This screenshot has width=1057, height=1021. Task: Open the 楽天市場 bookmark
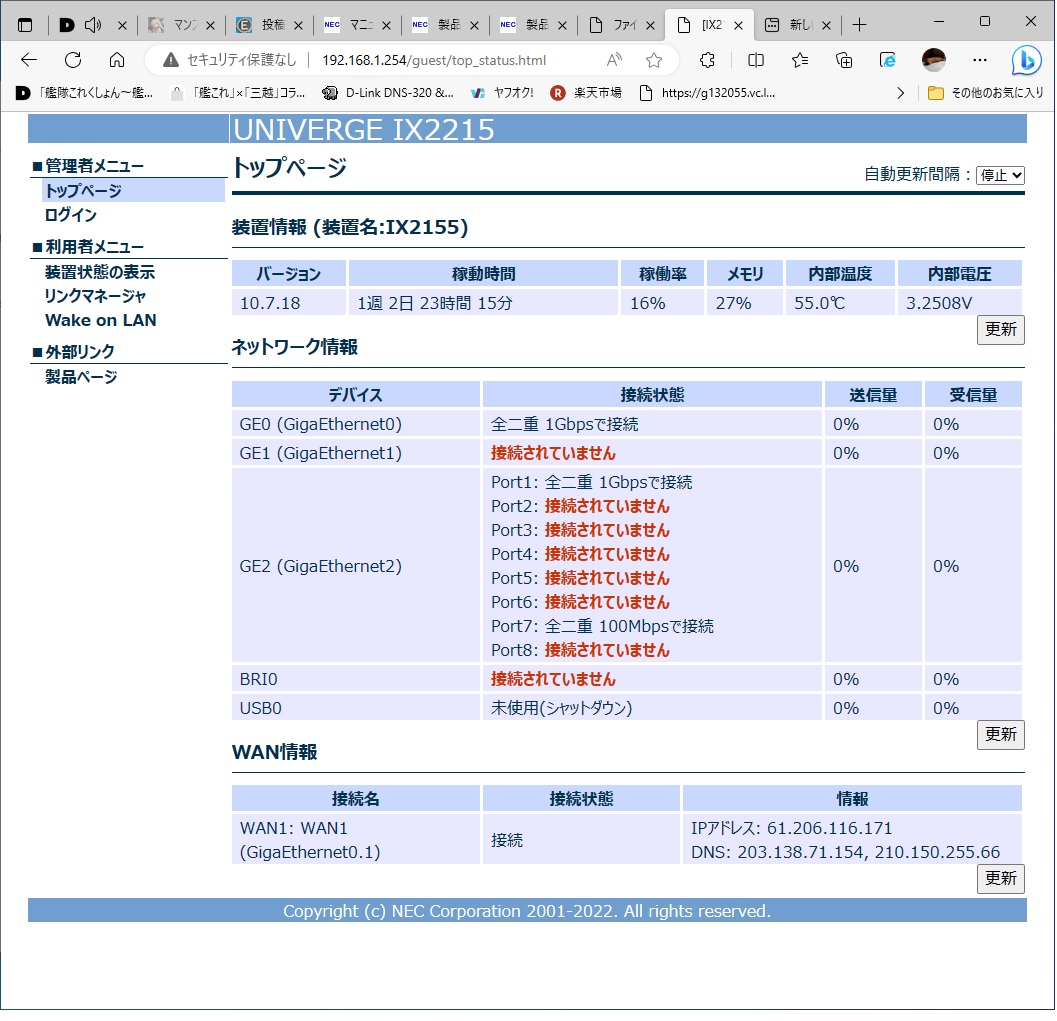point(586,93)
